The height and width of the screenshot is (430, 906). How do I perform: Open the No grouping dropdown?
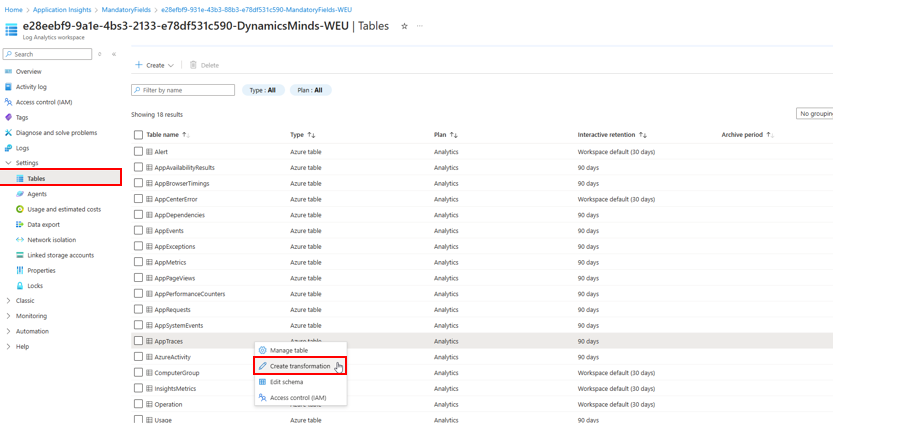coord(814,114)
